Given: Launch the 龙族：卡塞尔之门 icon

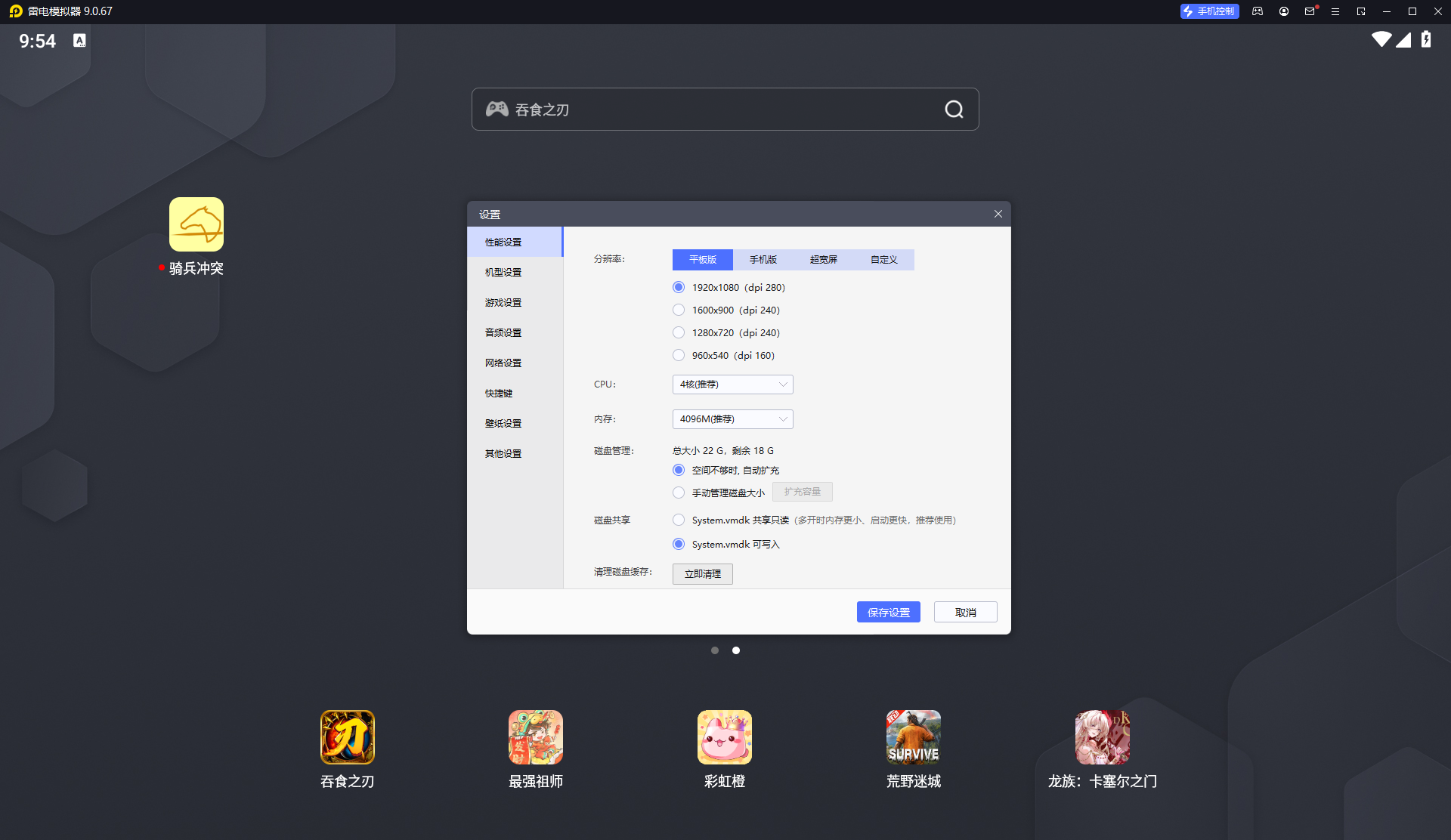Looking at the screenshot, I should (x=1103, y=737).
